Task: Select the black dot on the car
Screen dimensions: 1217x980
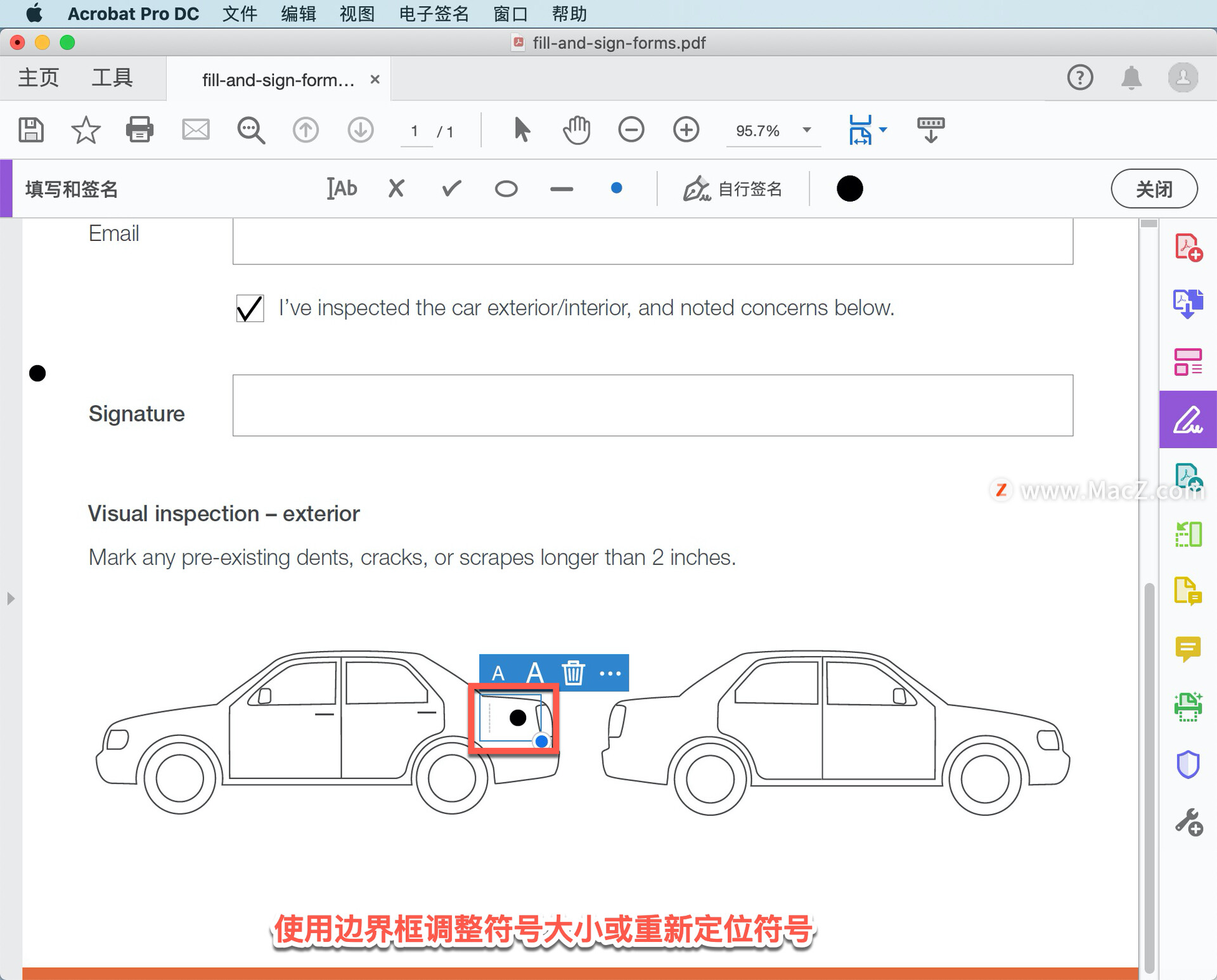Action: (x=518, y=718)
